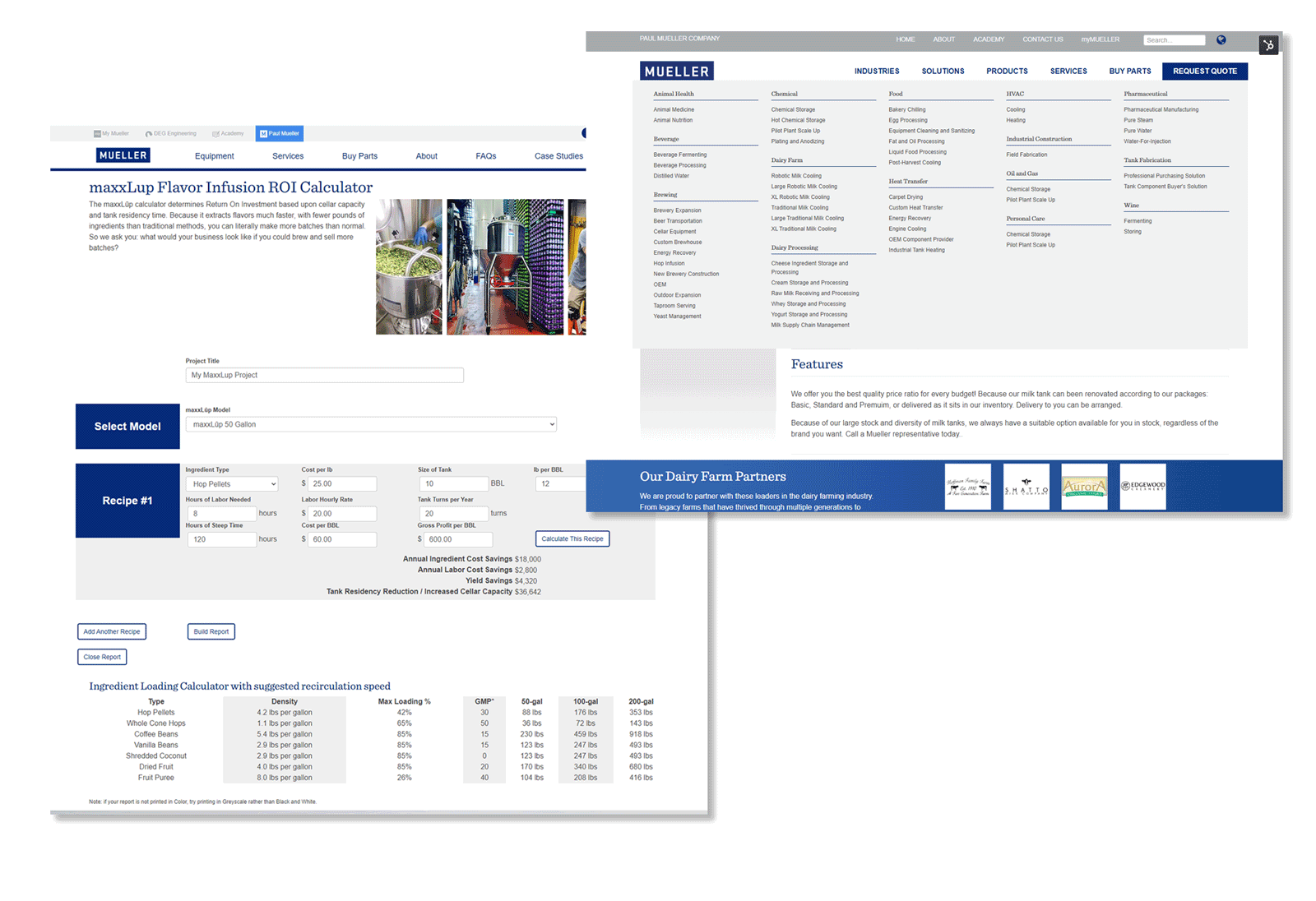
Task: Open the SERVICES menu on the dairy page
Action: coord(1068,72)
